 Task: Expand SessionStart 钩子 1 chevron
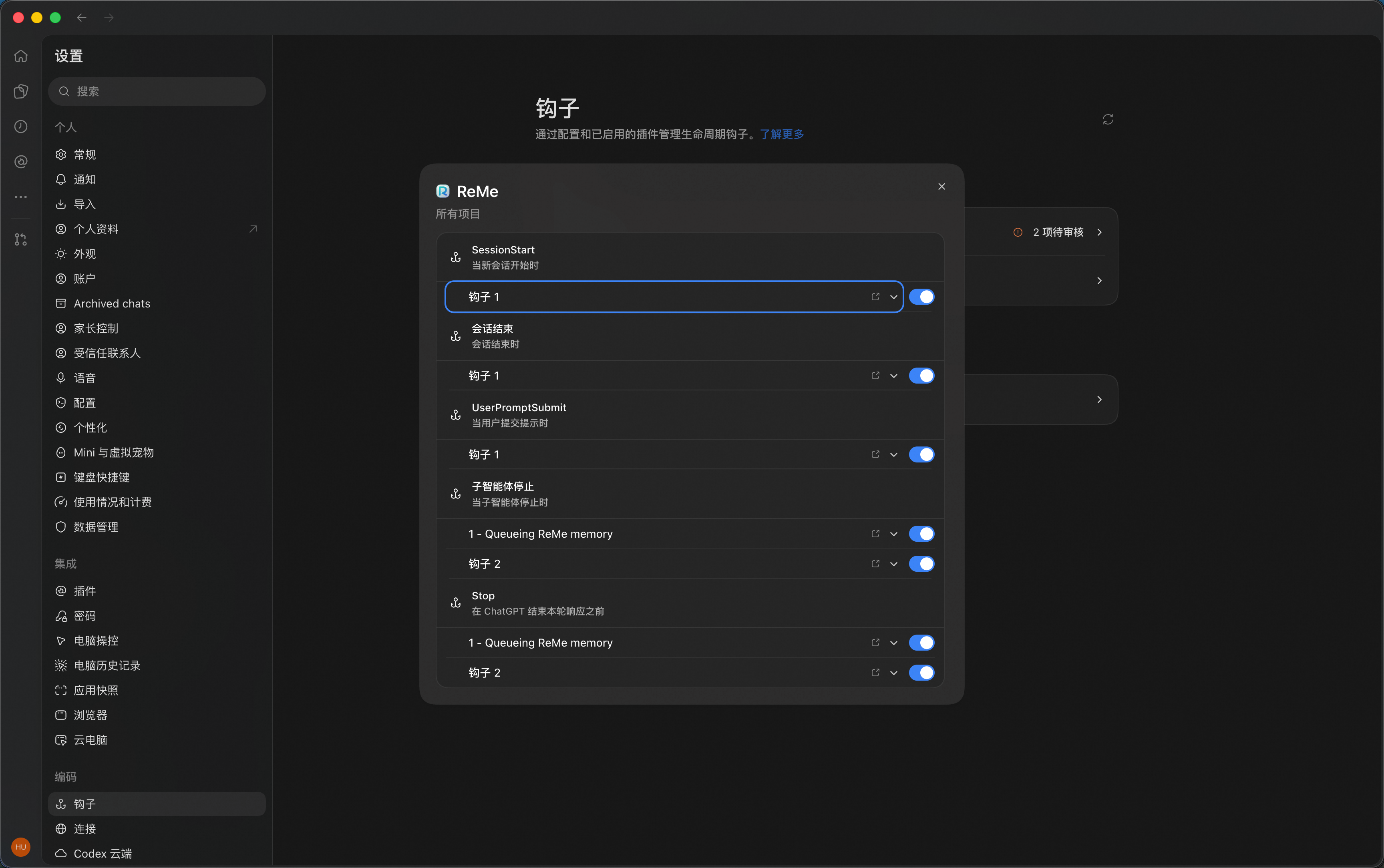click(x=894, y=297)
